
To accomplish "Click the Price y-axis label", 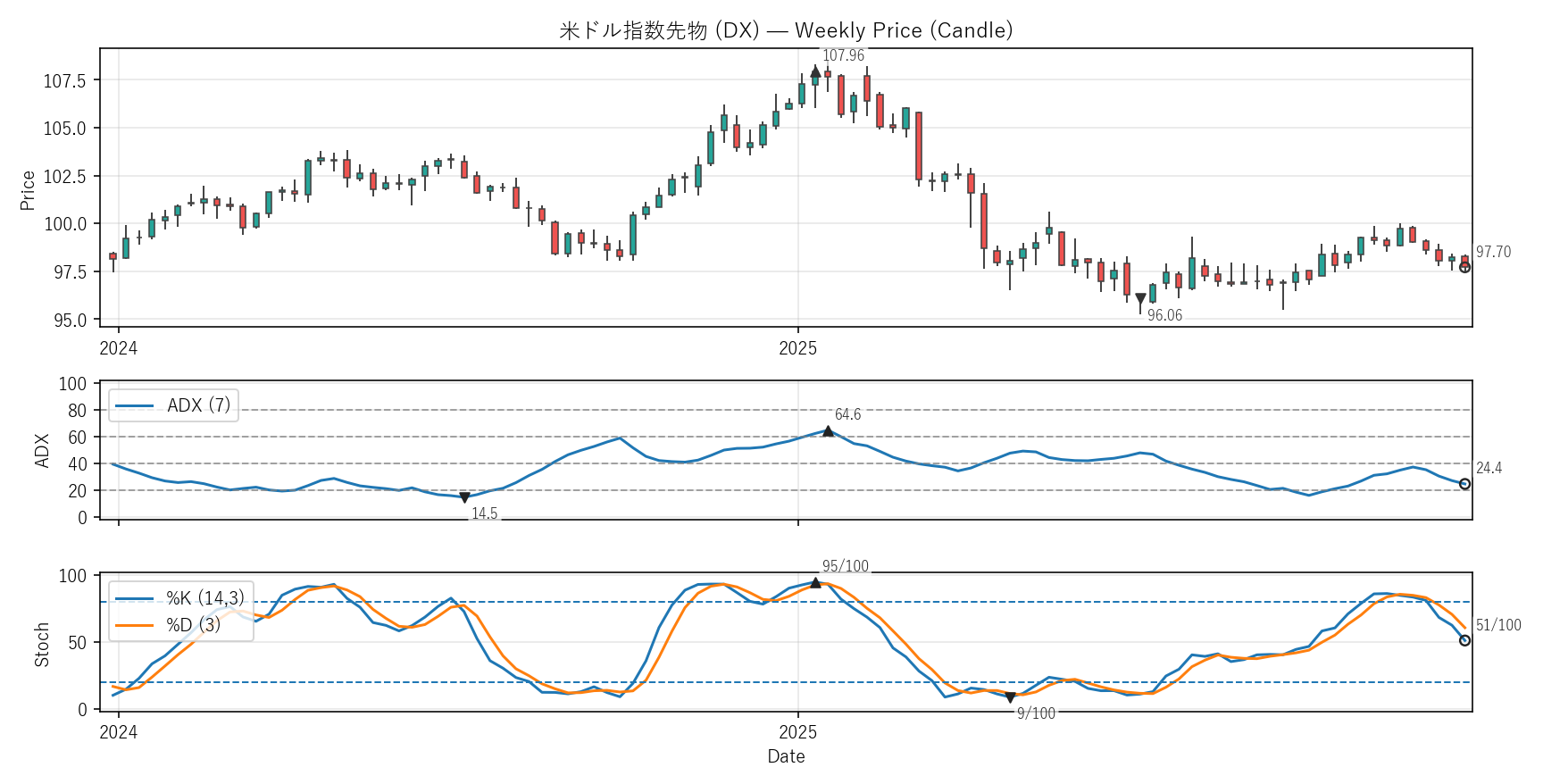I will 28,190.
